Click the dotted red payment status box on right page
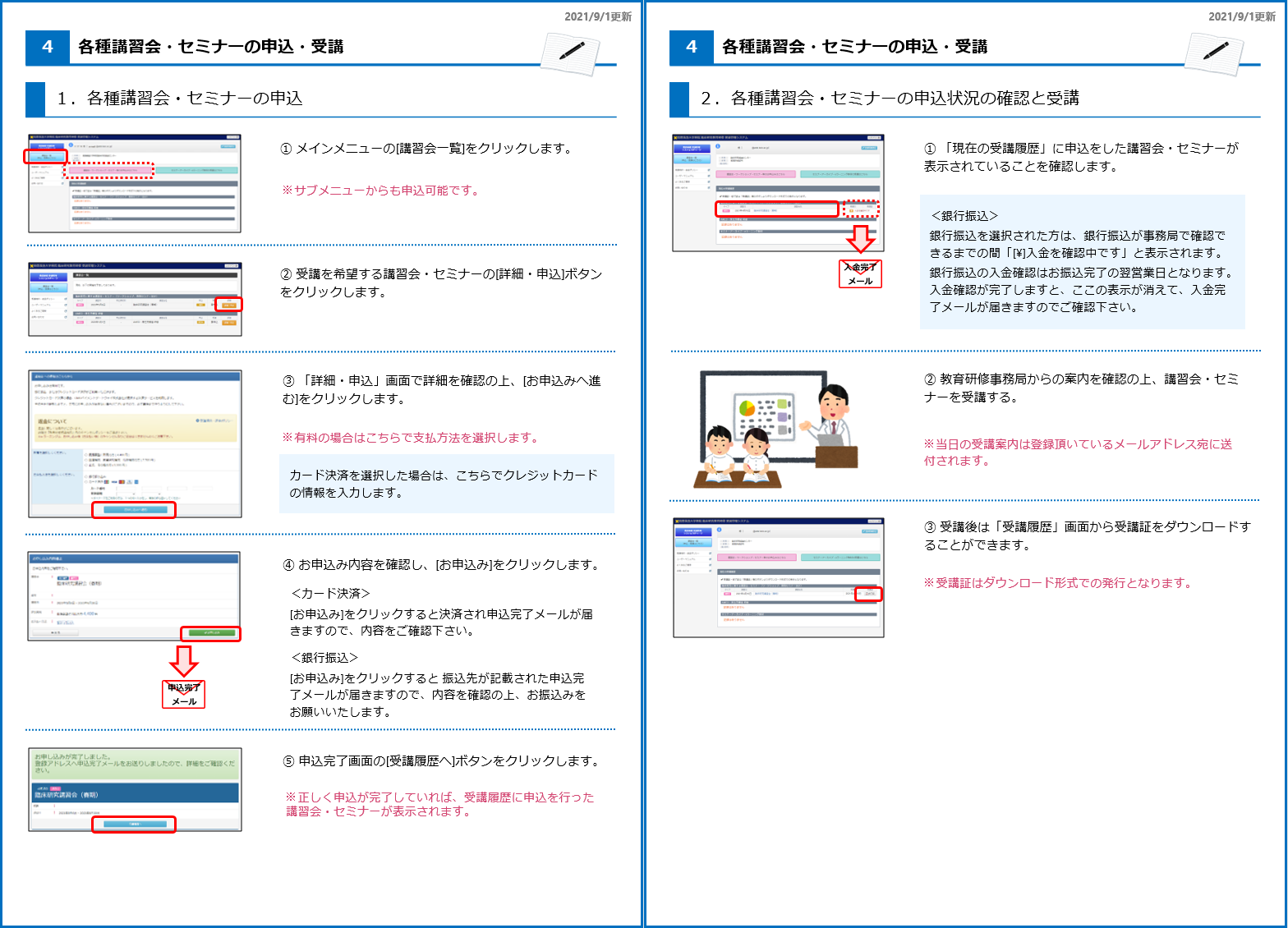 coord(861,209)
